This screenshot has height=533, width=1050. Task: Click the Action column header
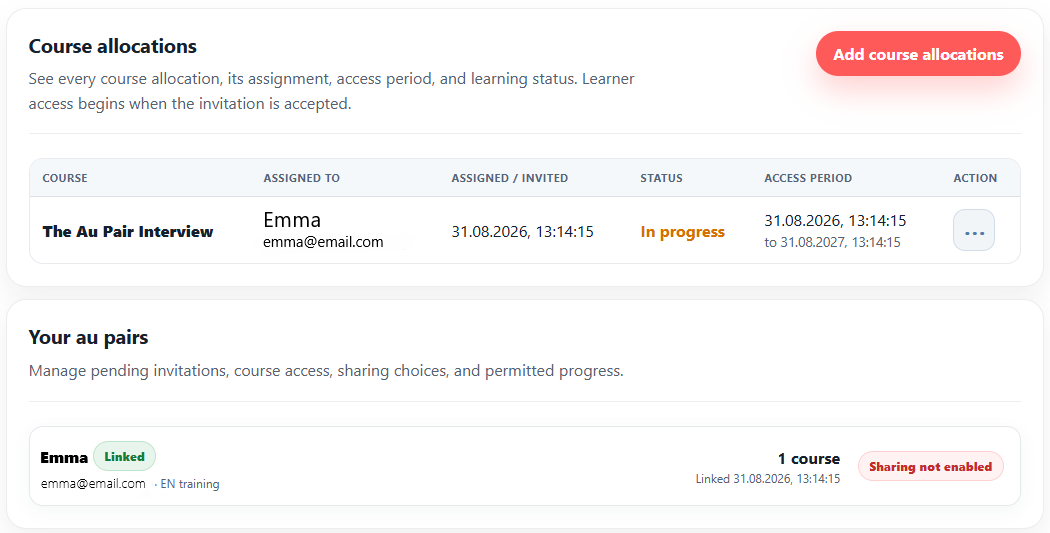click(975, 178)
